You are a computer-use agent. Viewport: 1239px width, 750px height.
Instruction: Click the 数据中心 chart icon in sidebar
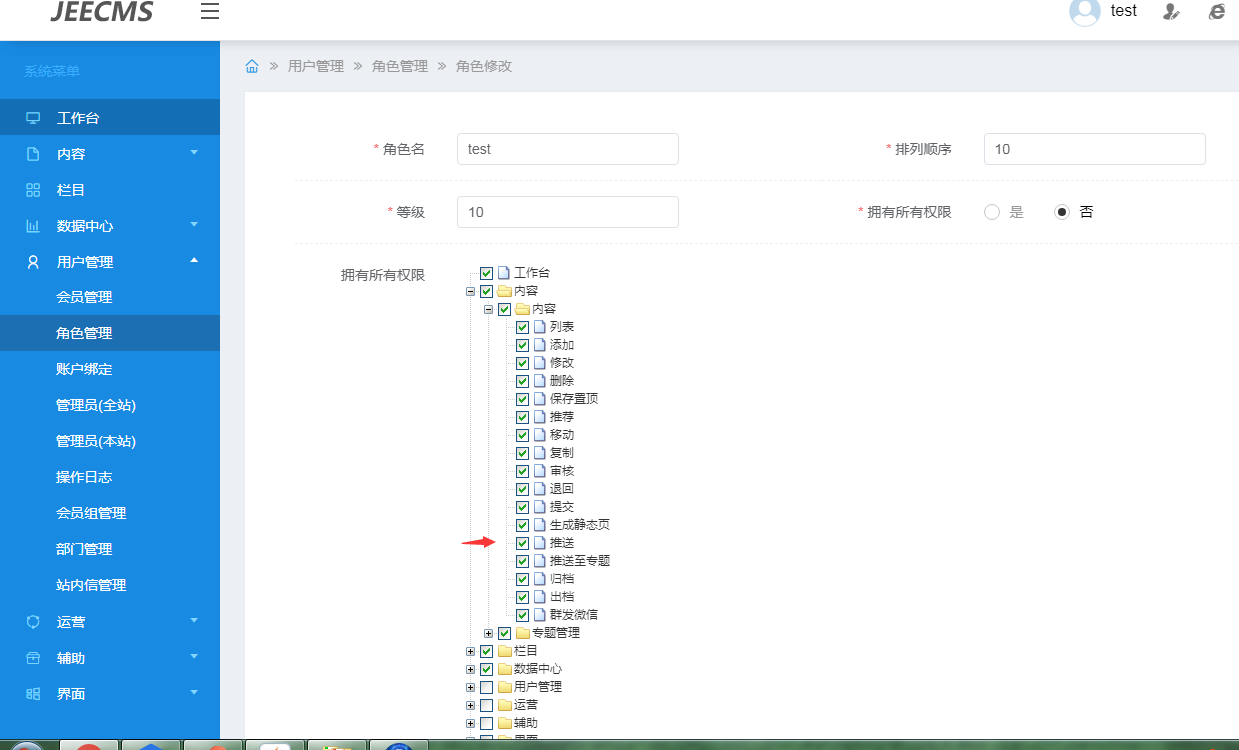(33, 226)
